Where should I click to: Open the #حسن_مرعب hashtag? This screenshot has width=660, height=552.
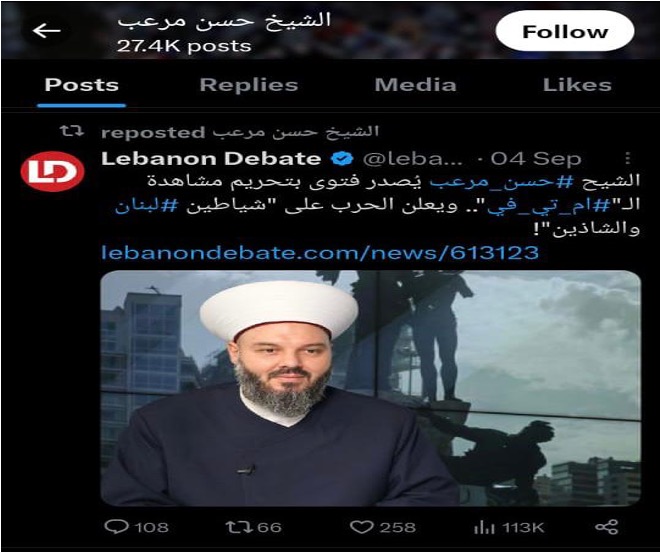click(x=501, y=181)
